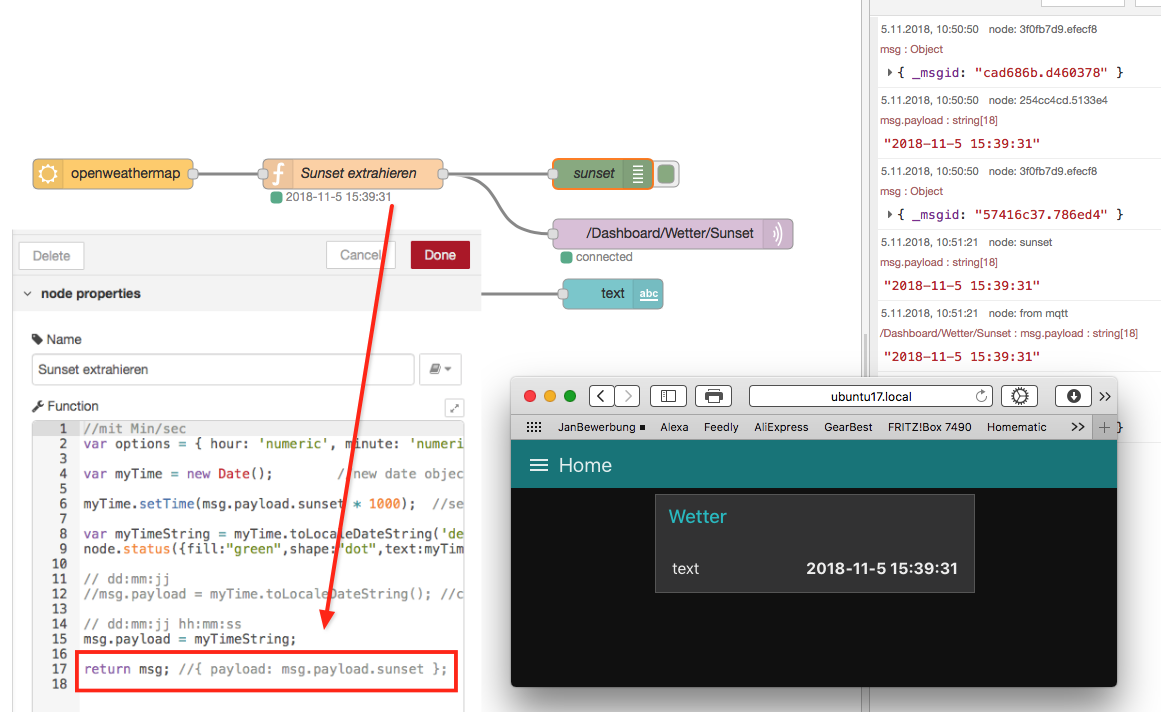Click the ubuntu17.local address bar
Screen dimensions: 1161x712
coord(871,397)
